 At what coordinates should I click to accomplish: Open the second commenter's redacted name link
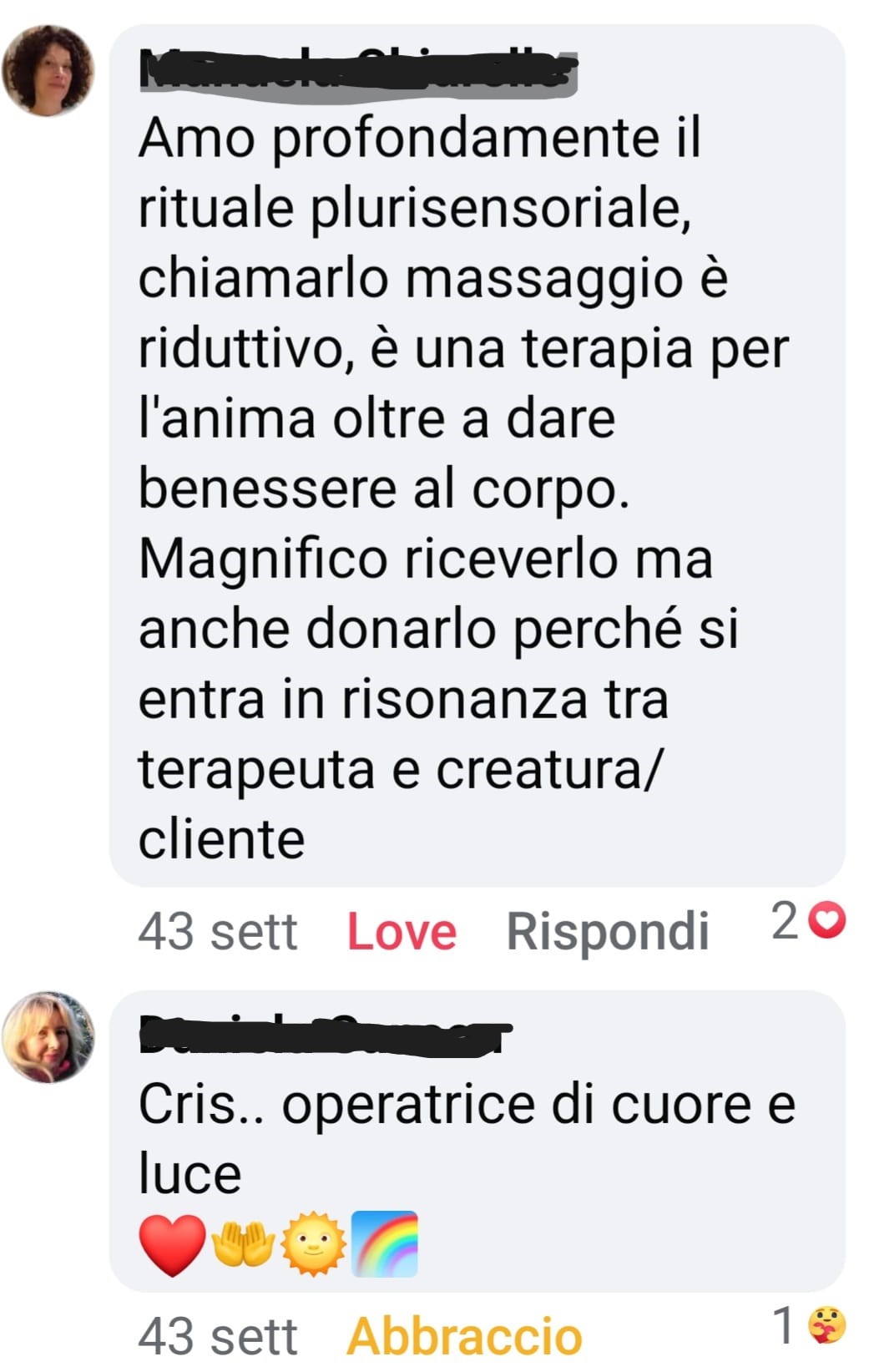pos(325,1035)
